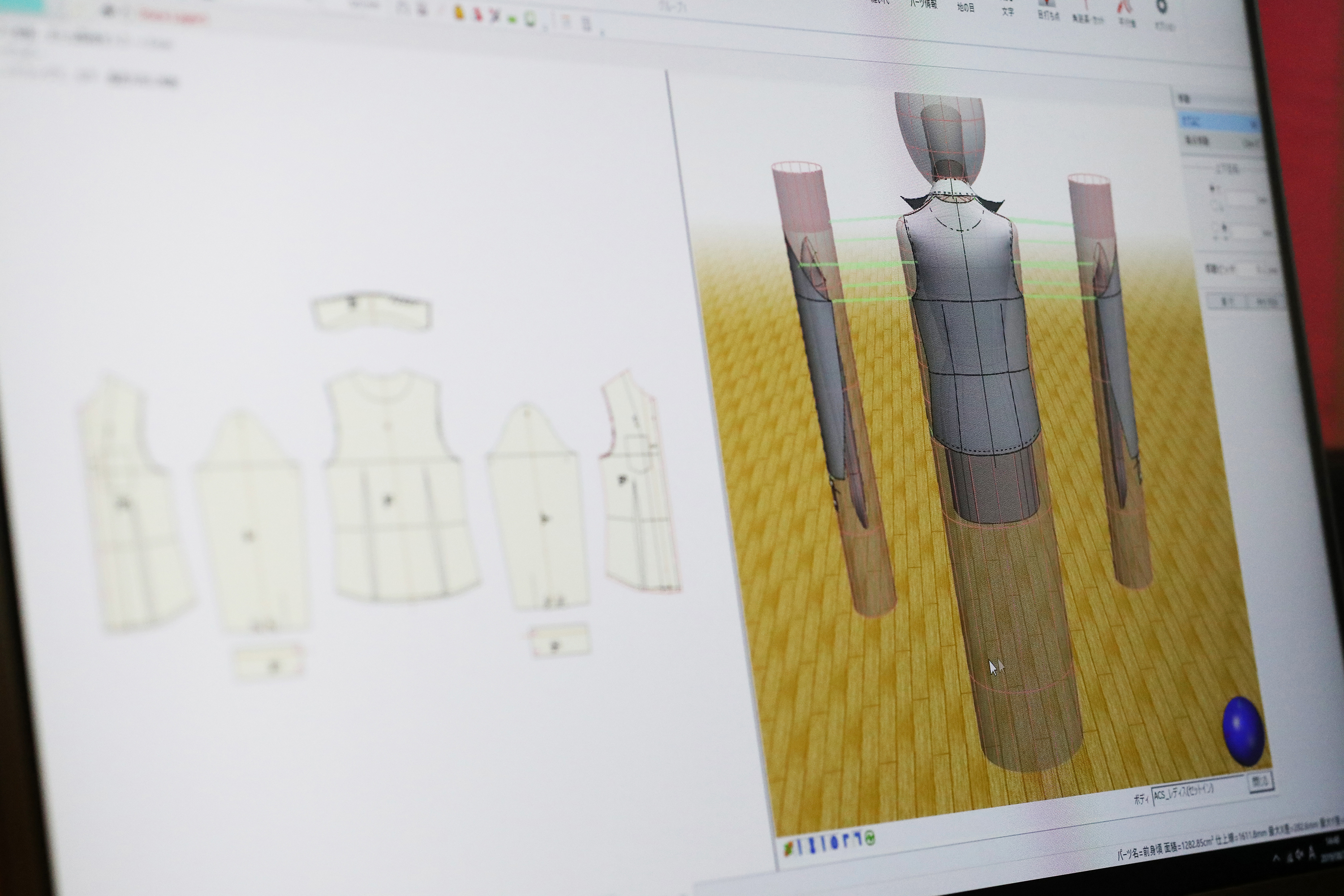This screenshot has width=1344, height=896.
Task: Click the green circular icon below 3D view
Action: pyautogui.click(x=870, y=838)
